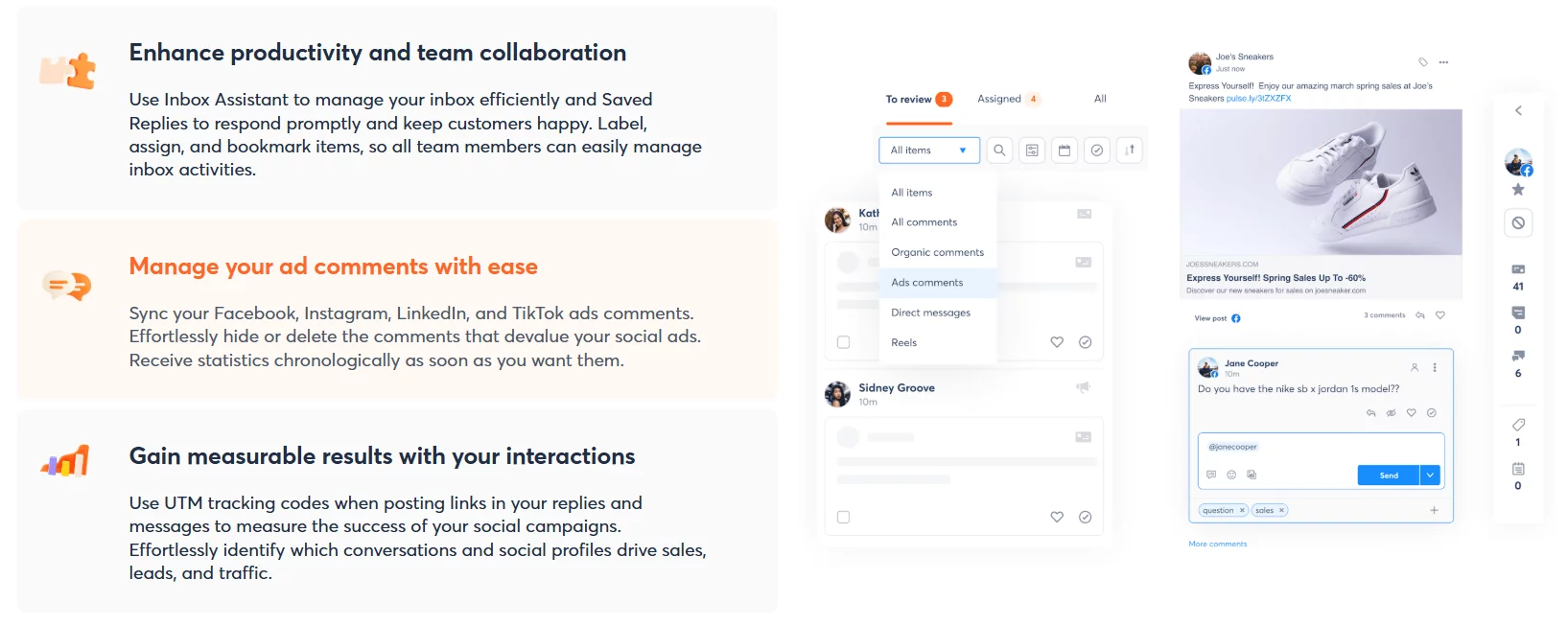
Task: Tick the checkbox on Kath's inbox item
Action: (843, 342)
